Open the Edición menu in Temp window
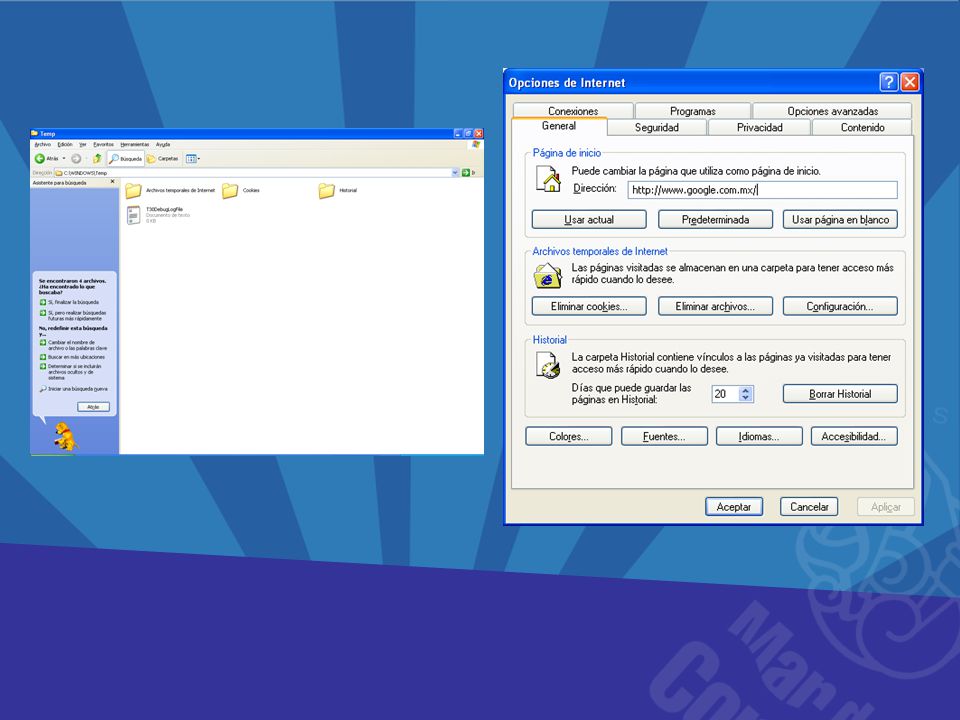The height and width of the screenshot is (720, 960). [x=65, y=144]
